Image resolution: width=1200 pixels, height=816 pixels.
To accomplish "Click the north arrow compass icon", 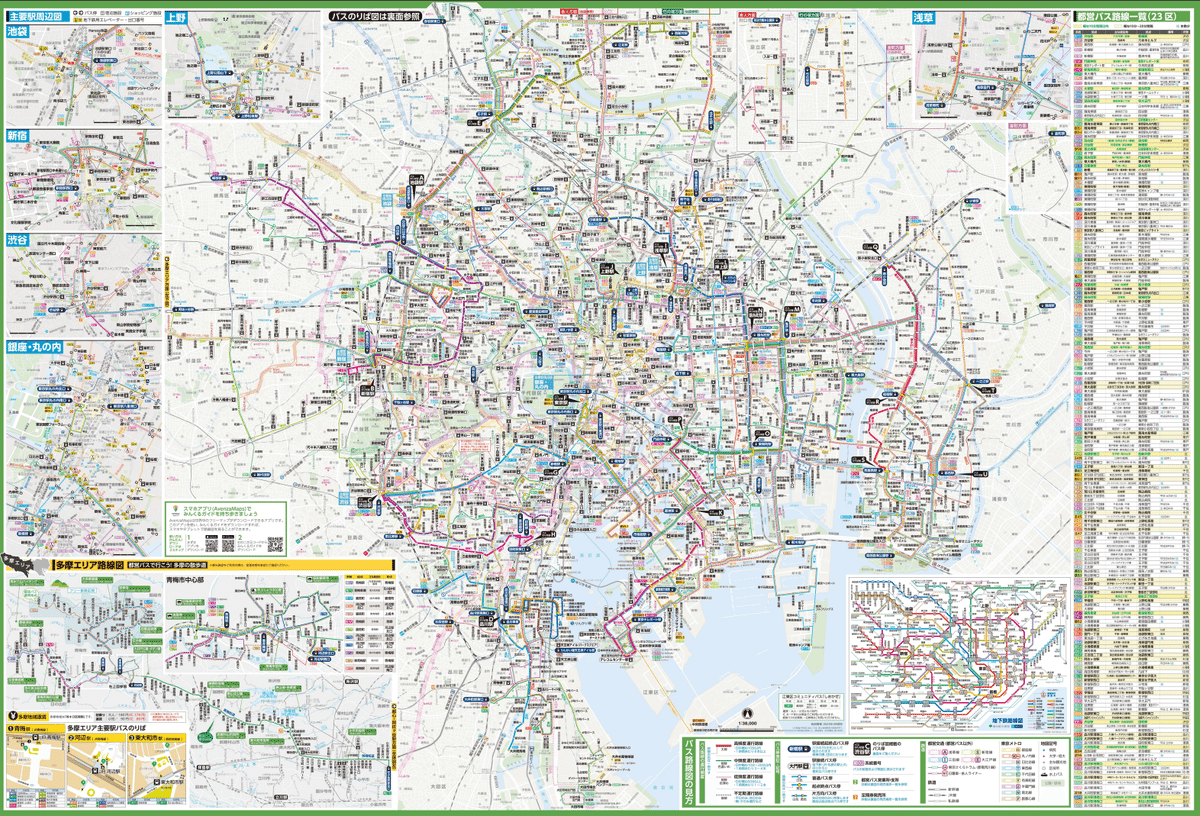I will click(747, 711).
